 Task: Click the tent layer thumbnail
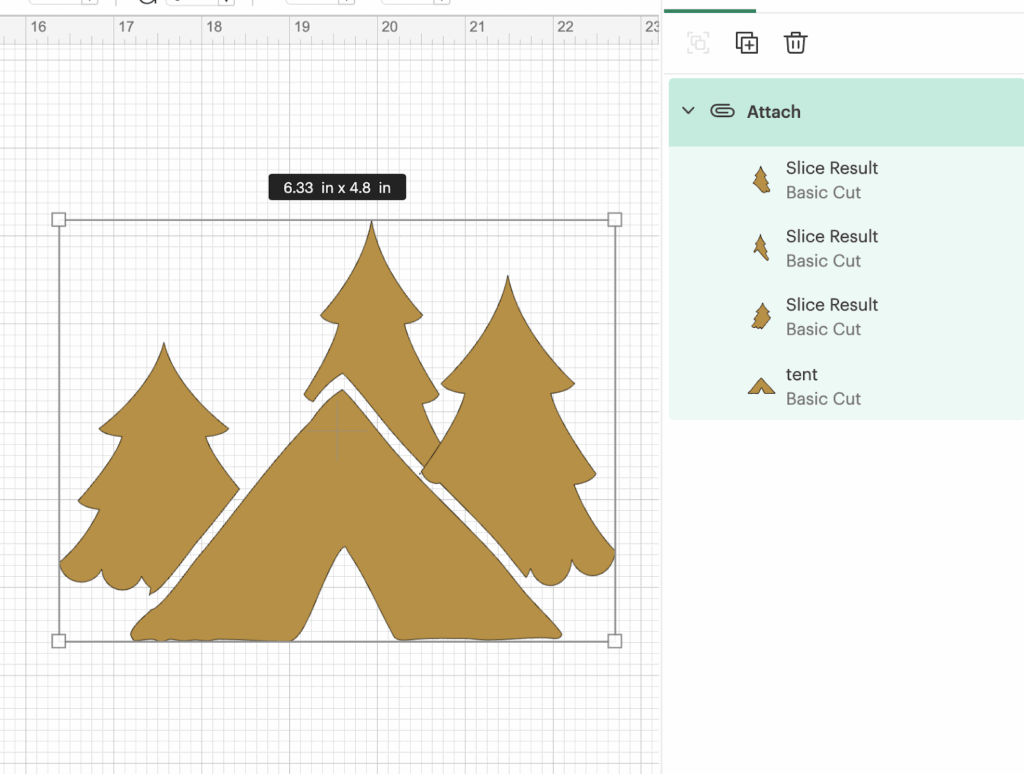[762, 386]
